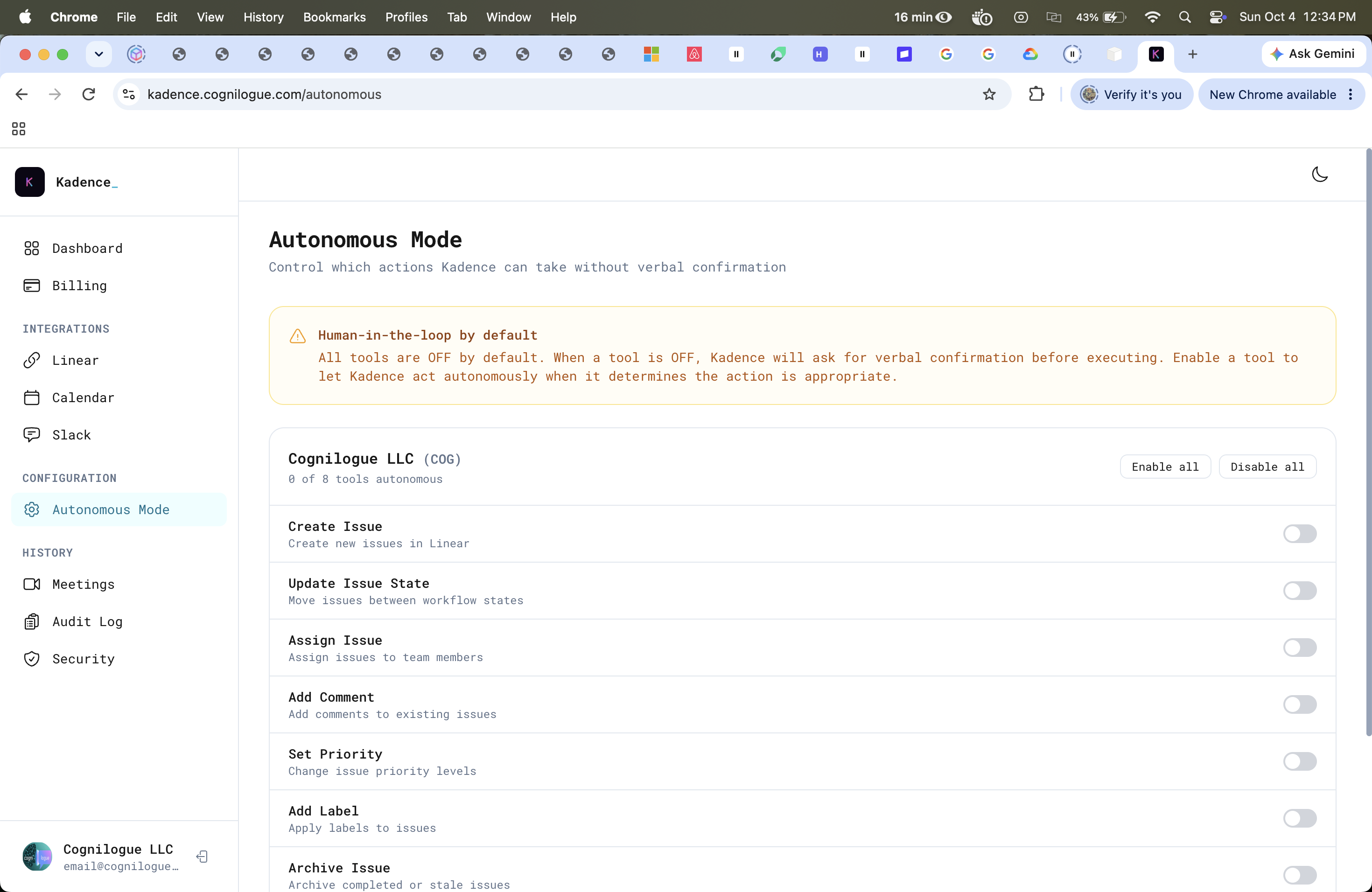Open the Linear integration page
This screenshot has width=1372, height=892.
point(119,361)
